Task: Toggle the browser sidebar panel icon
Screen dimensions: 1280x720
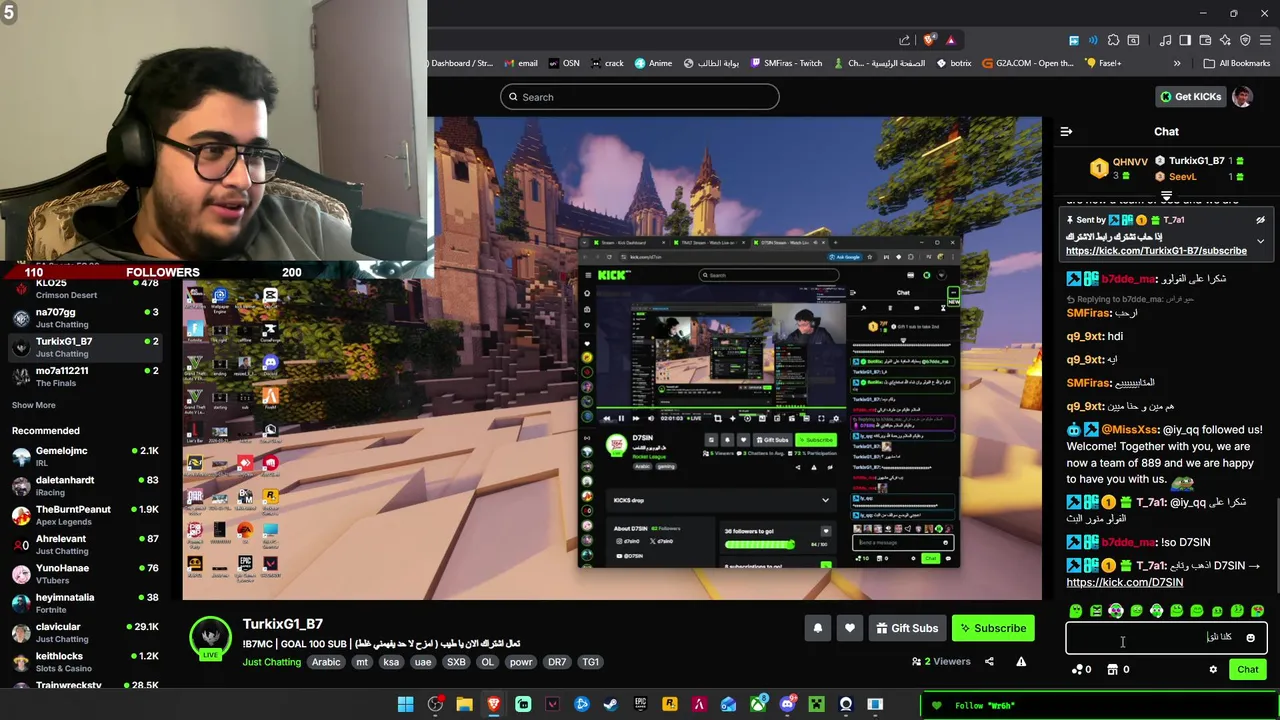Action: tap(1185, 40)
